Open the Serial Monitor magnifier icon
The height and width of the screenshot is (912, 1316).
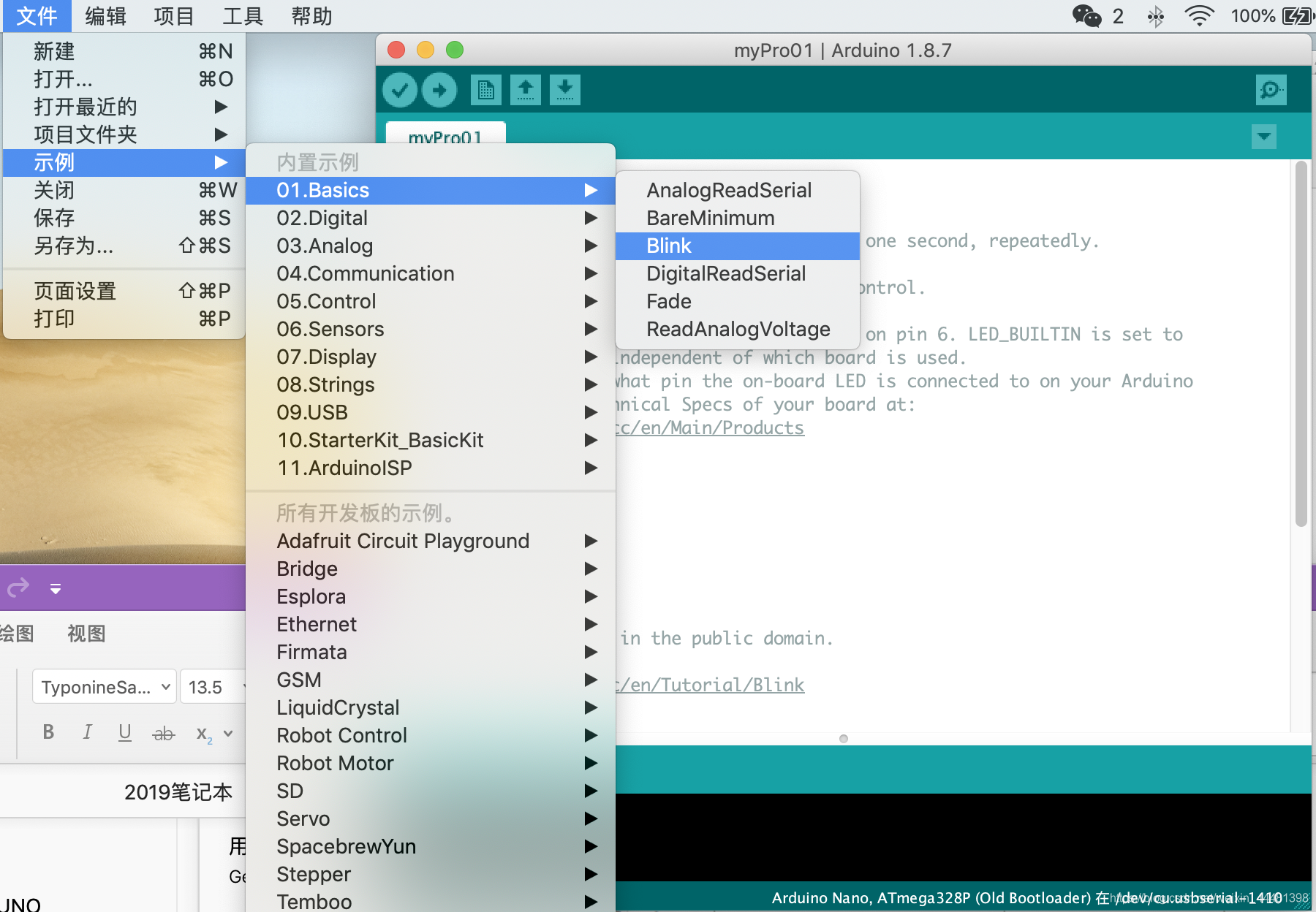click(x=1271, y=90)
